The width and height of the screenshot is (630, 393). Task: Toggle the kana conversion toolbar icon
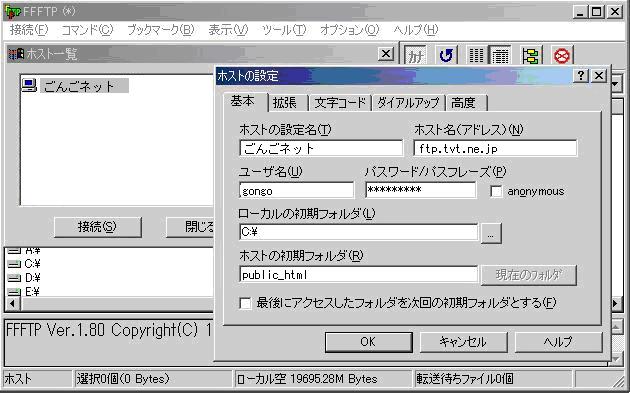coord(415,55)
